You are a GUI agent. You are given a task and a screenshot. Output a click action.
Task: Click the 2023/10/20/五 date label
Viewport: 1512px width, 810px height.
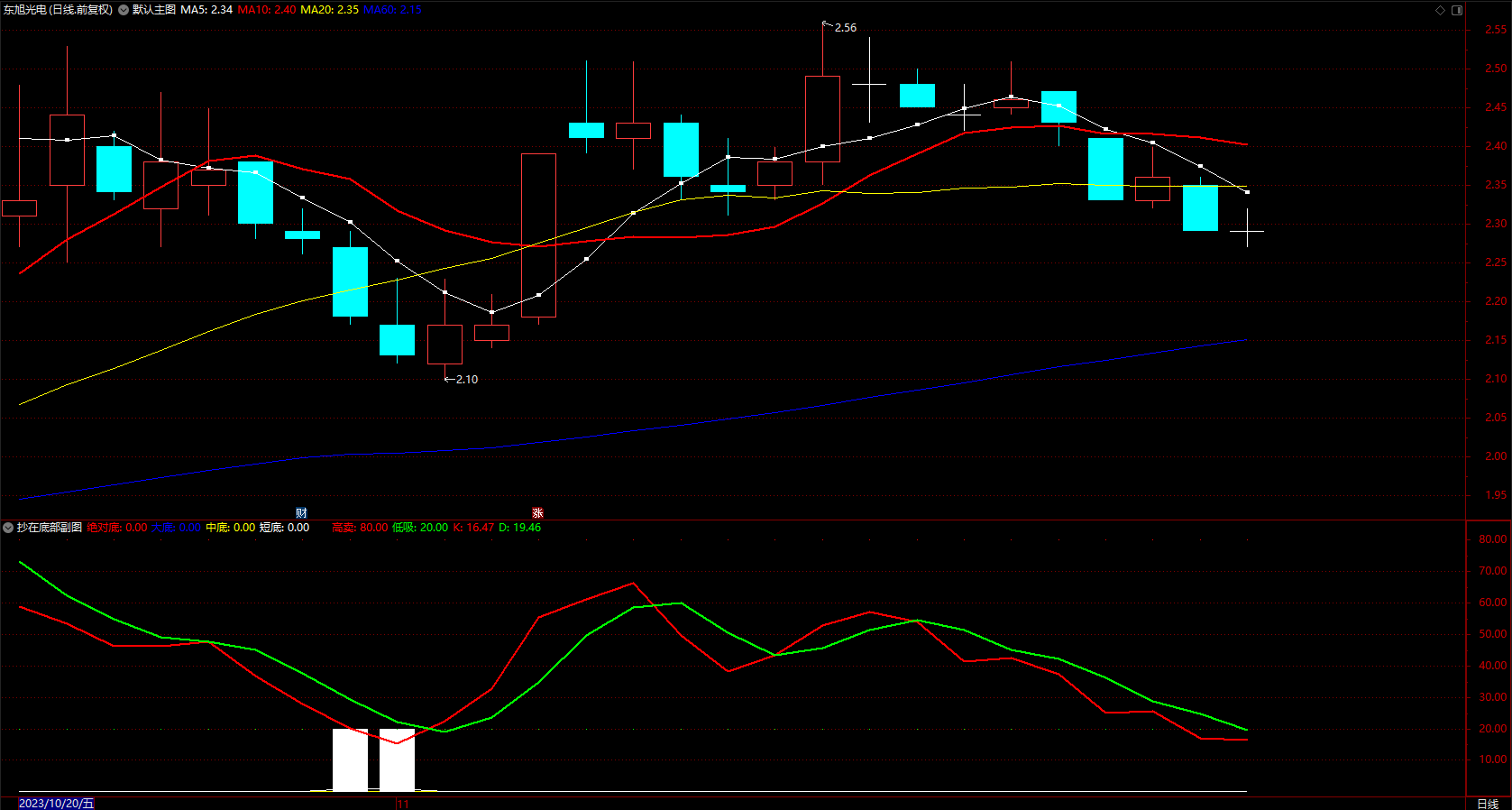pos(56,803)
